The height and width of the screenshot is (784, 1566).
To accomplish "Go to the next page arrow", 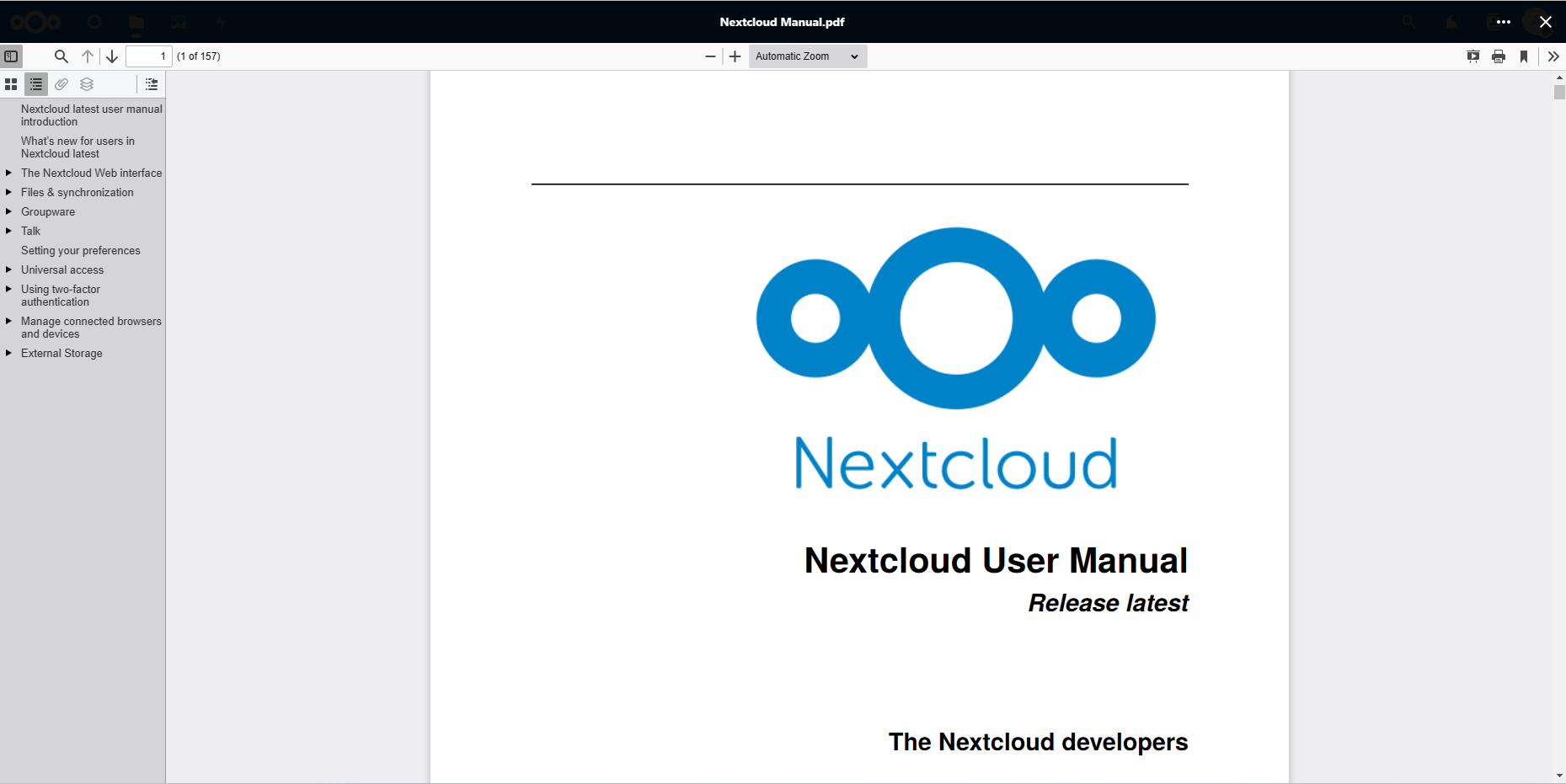I will click(x=112, y=56).
